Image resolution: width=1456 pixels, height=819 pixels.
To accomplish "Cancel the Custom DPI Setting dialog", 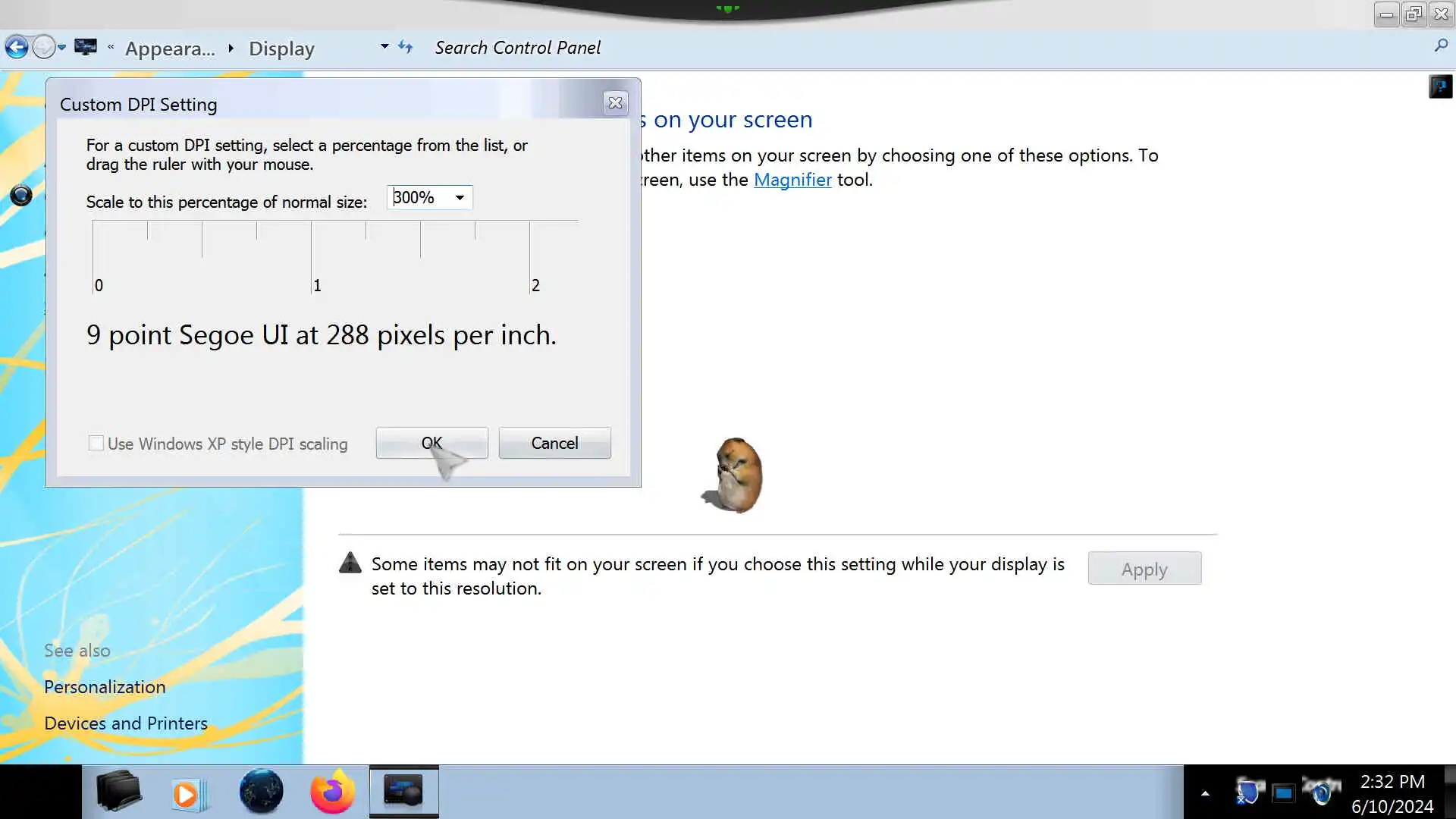I will tap(554, 444).
